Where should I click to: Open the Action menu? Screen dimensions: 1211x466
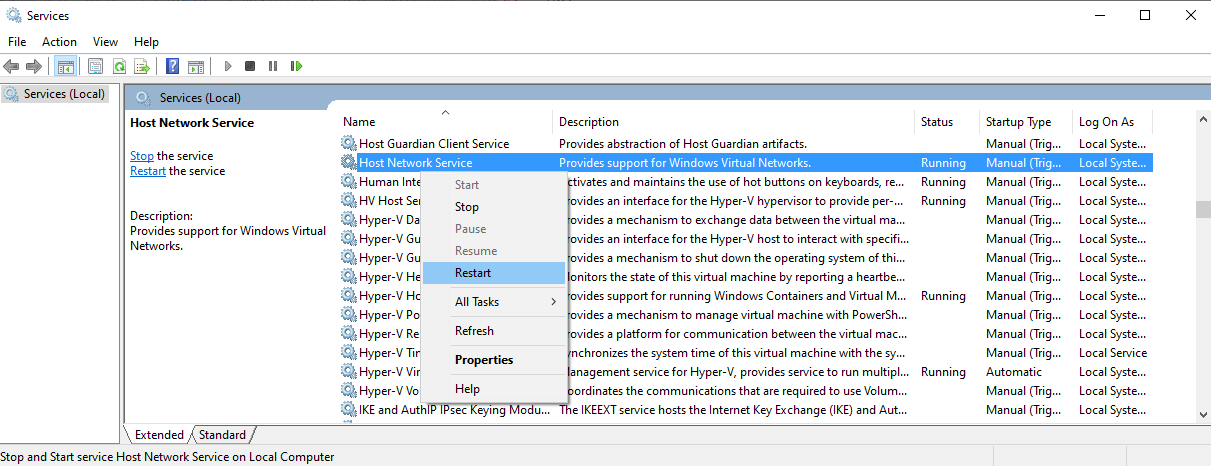(x=59, y=42)
